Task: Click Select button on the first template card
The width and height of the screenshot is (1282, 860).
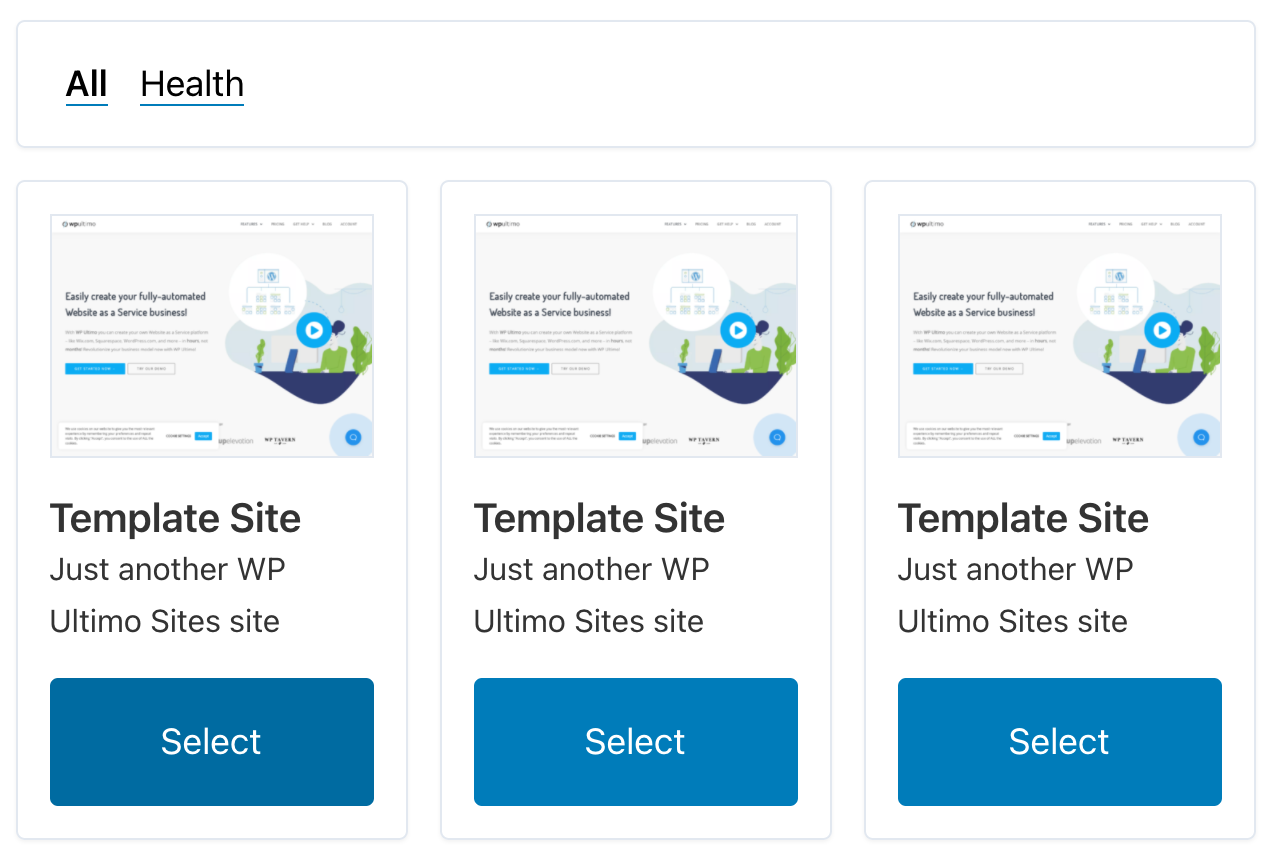Action: pos(212,742)
